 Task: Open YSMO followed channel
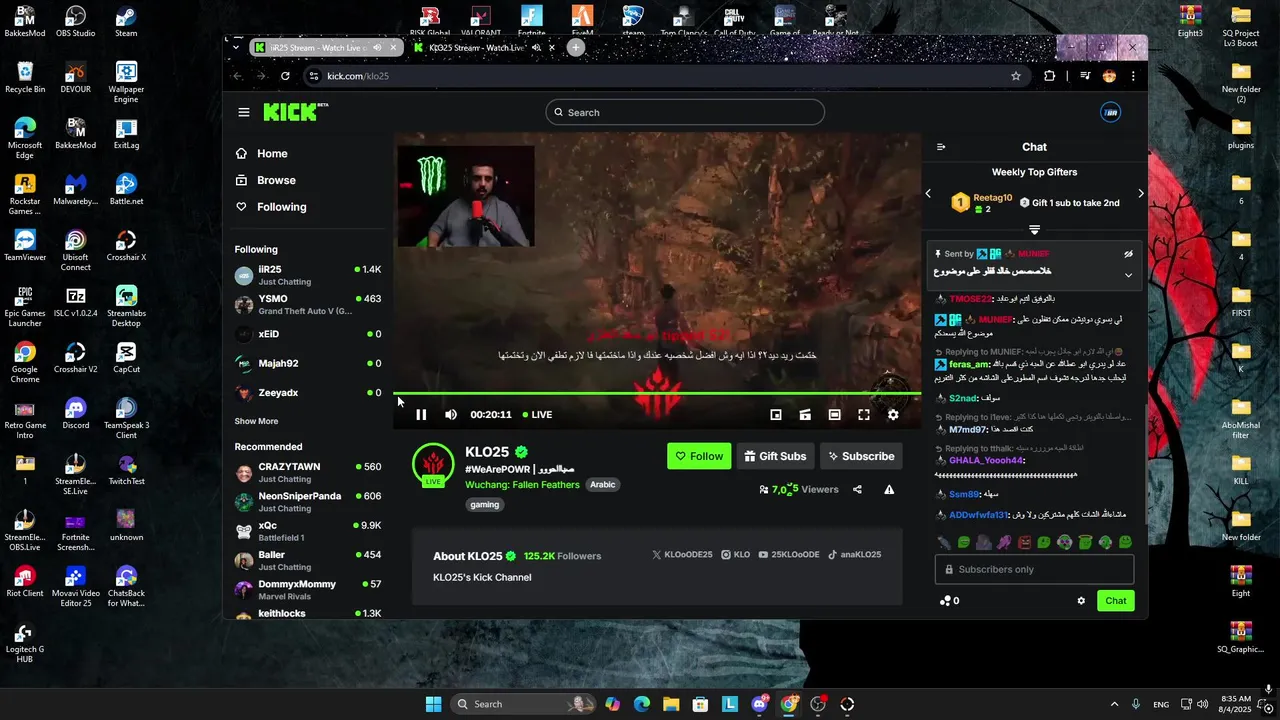[x=308, y=304]
